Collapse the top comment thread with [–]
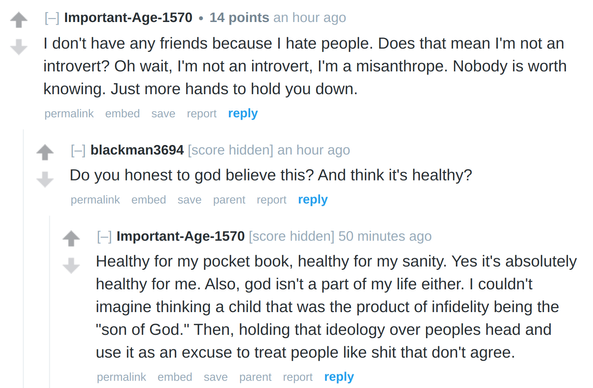The width and height of the screenshot is (593, 388). click(x=52, y=18)
